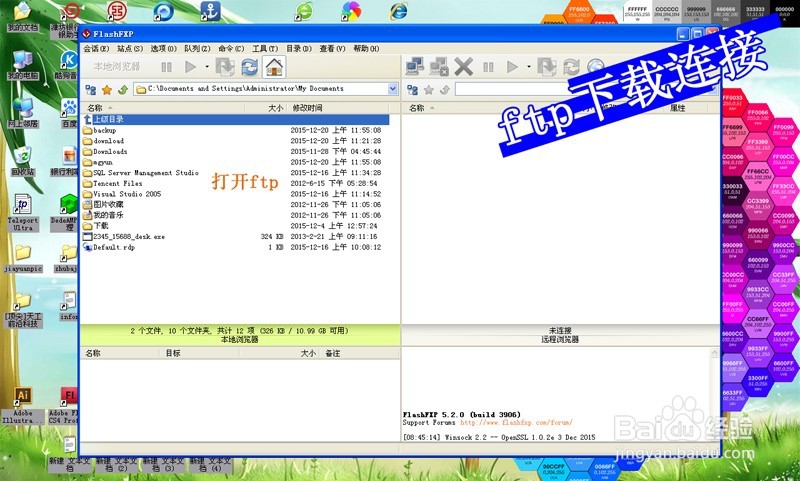Go up one remote directory
This screenshot has height=481, width=800.
(444, 90)
